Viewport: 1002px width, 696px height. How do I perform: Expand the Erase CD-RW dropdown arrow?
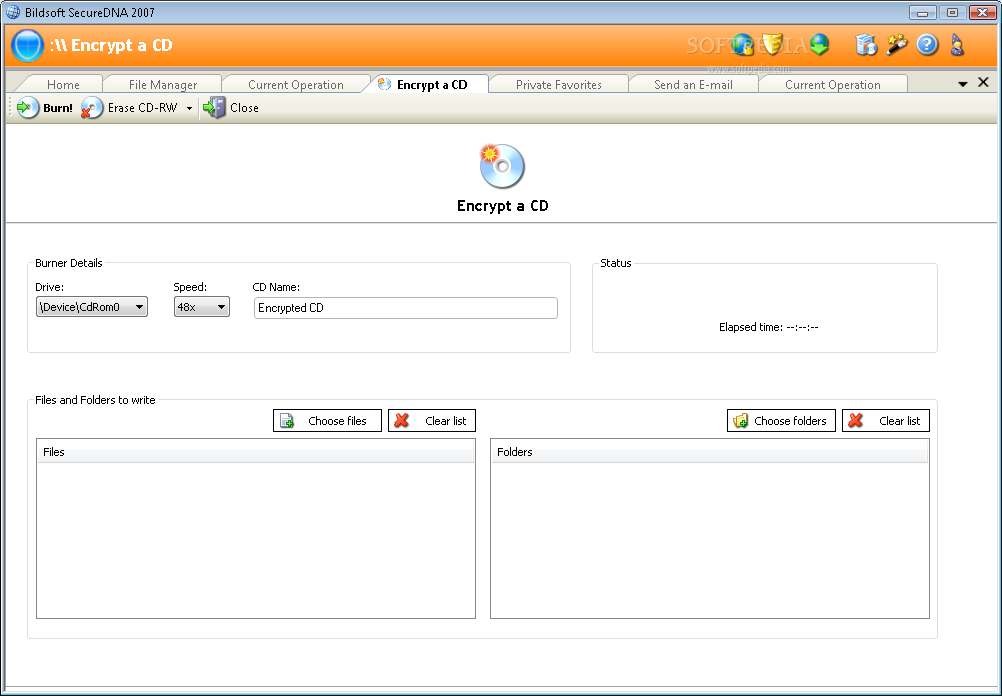189,109
